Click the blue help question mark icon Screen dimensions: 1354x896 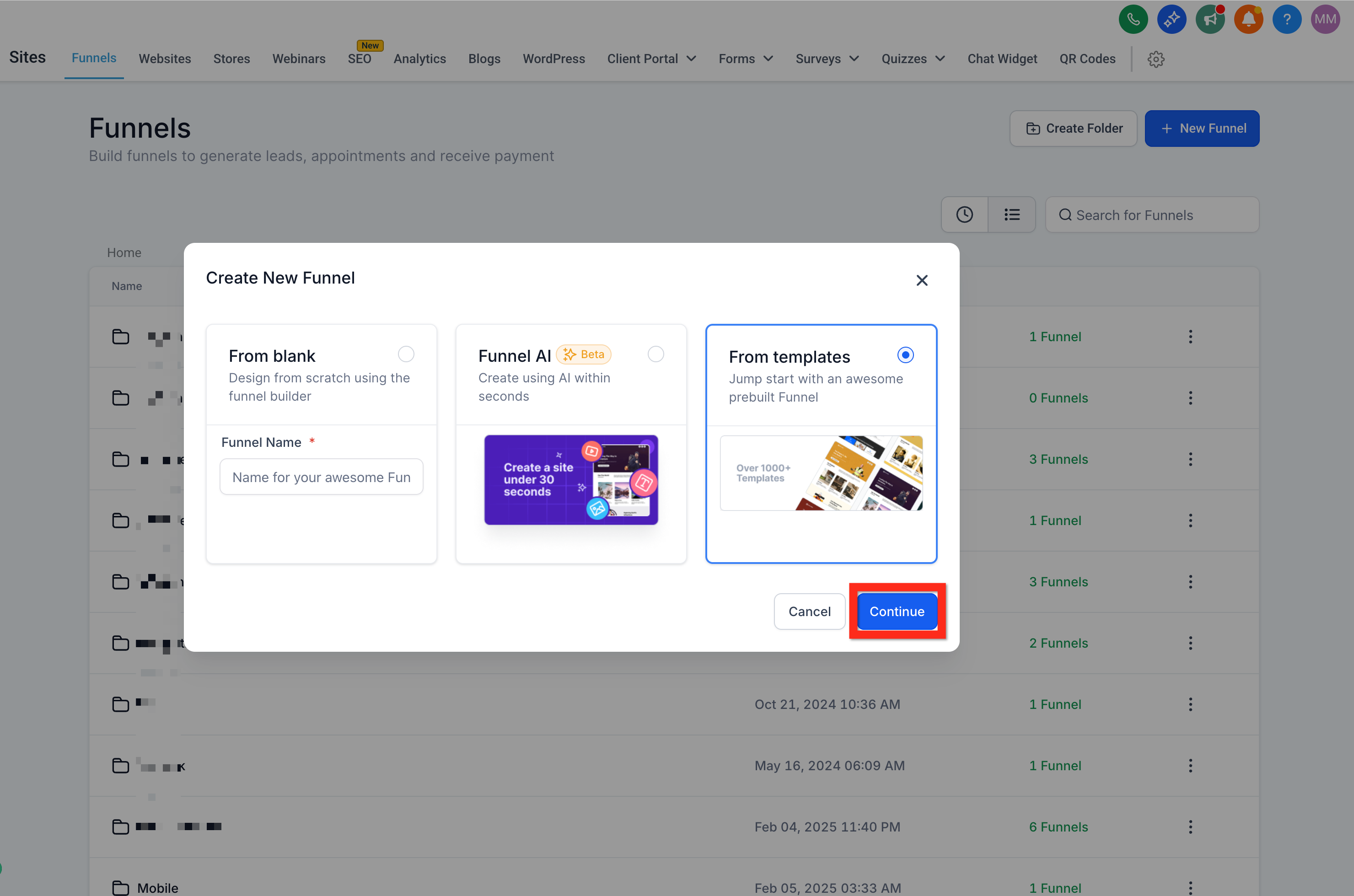pos(1287,19)
